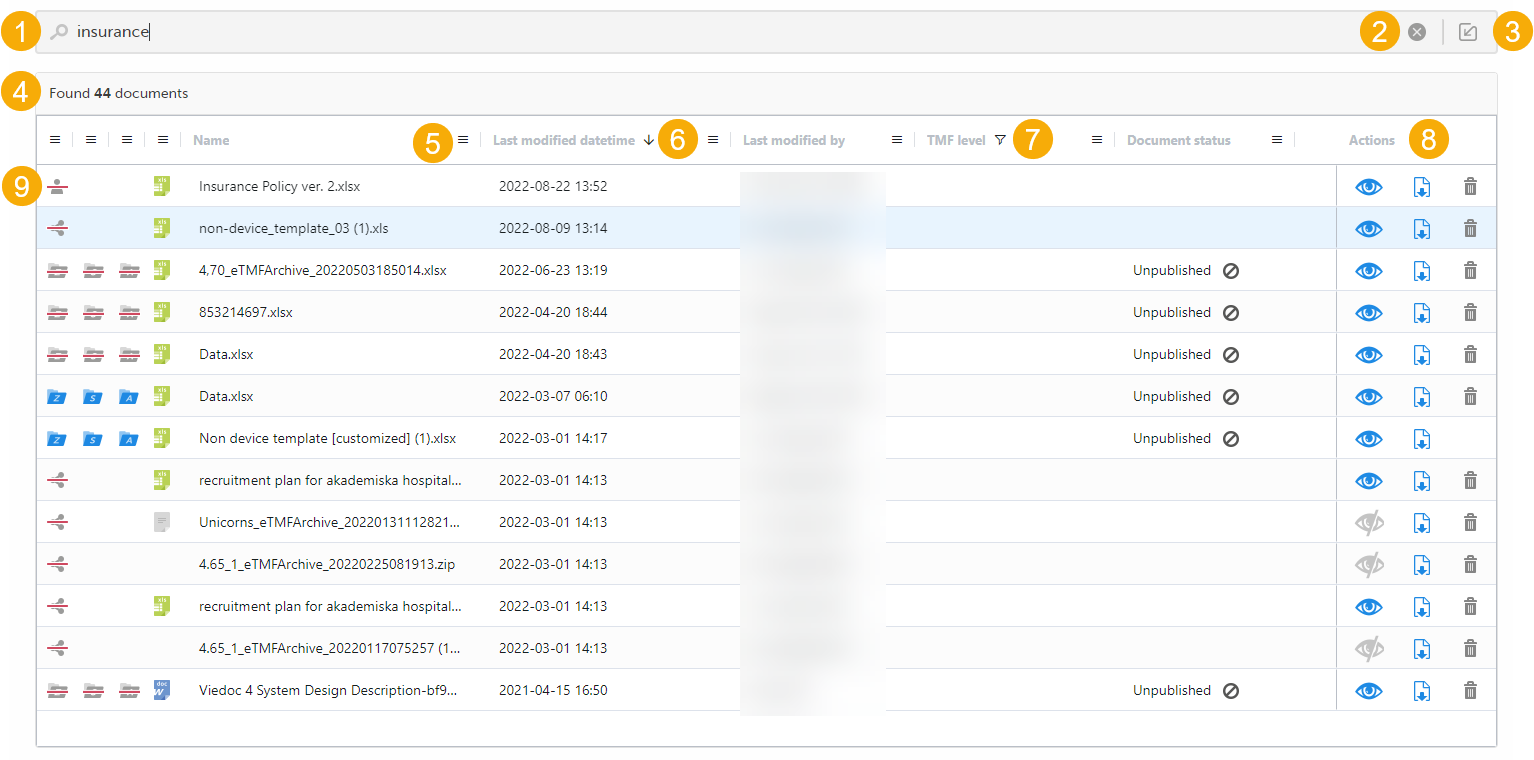Sort by Last modified datetime header
The width and height of the screenshot is (1534, 760).
pos(564,140)
